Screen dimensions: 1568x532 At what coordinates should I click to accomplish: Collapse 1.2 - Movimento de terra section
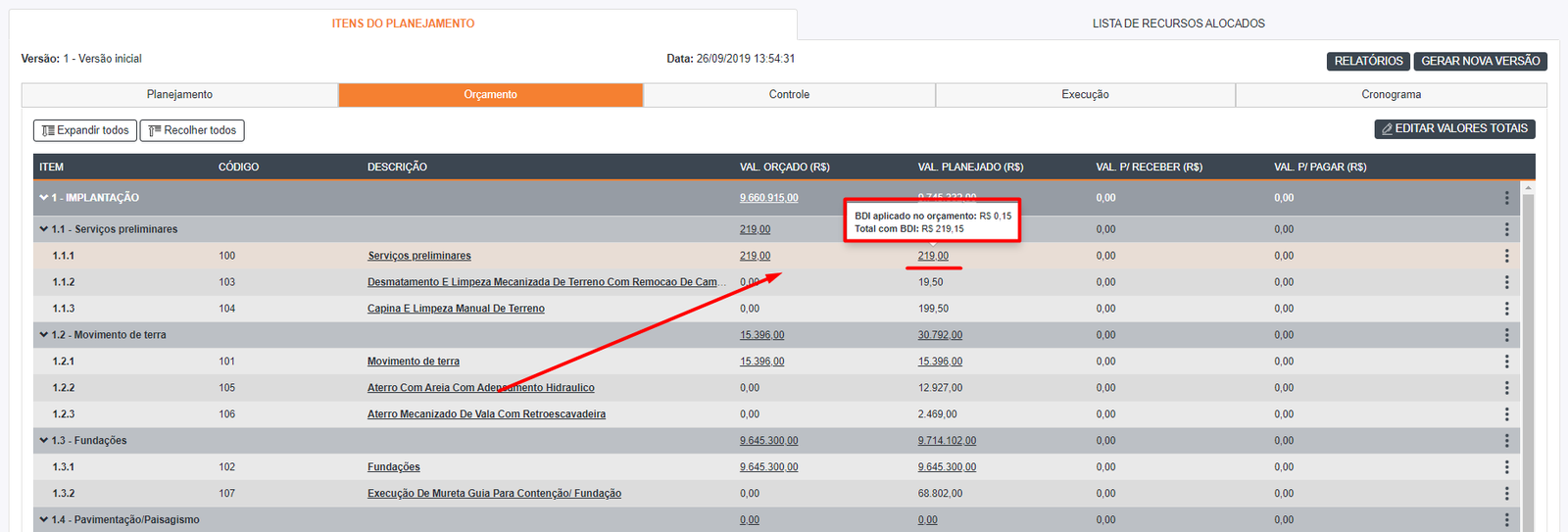pyautogui.click(x=44, y=335)
